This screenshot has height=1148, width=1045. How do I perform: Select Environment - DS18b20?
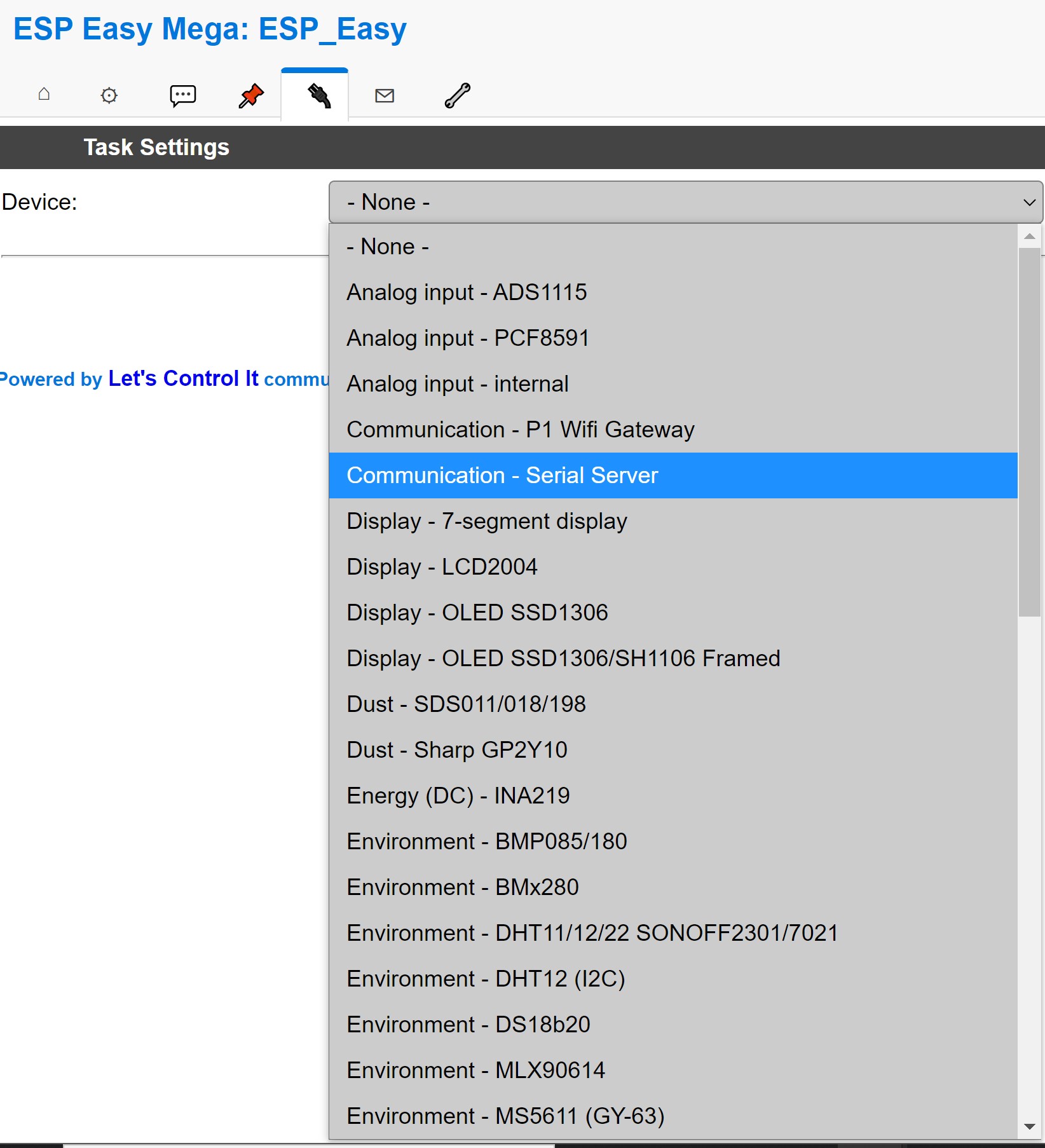click(673, 1025)
